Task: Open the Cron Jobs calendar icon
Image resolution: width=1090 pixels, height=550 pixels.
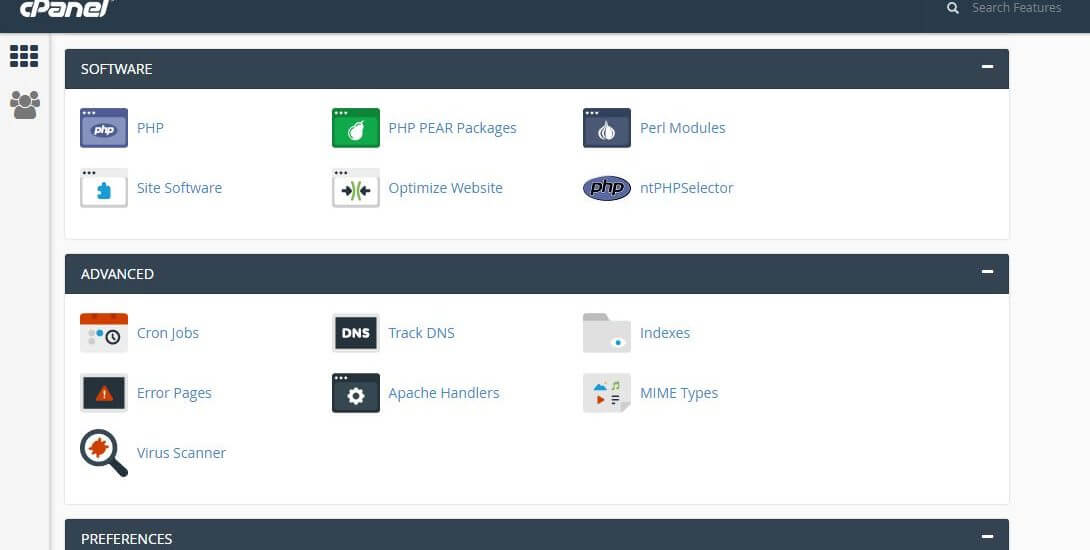Action: (x=104, y=333)
